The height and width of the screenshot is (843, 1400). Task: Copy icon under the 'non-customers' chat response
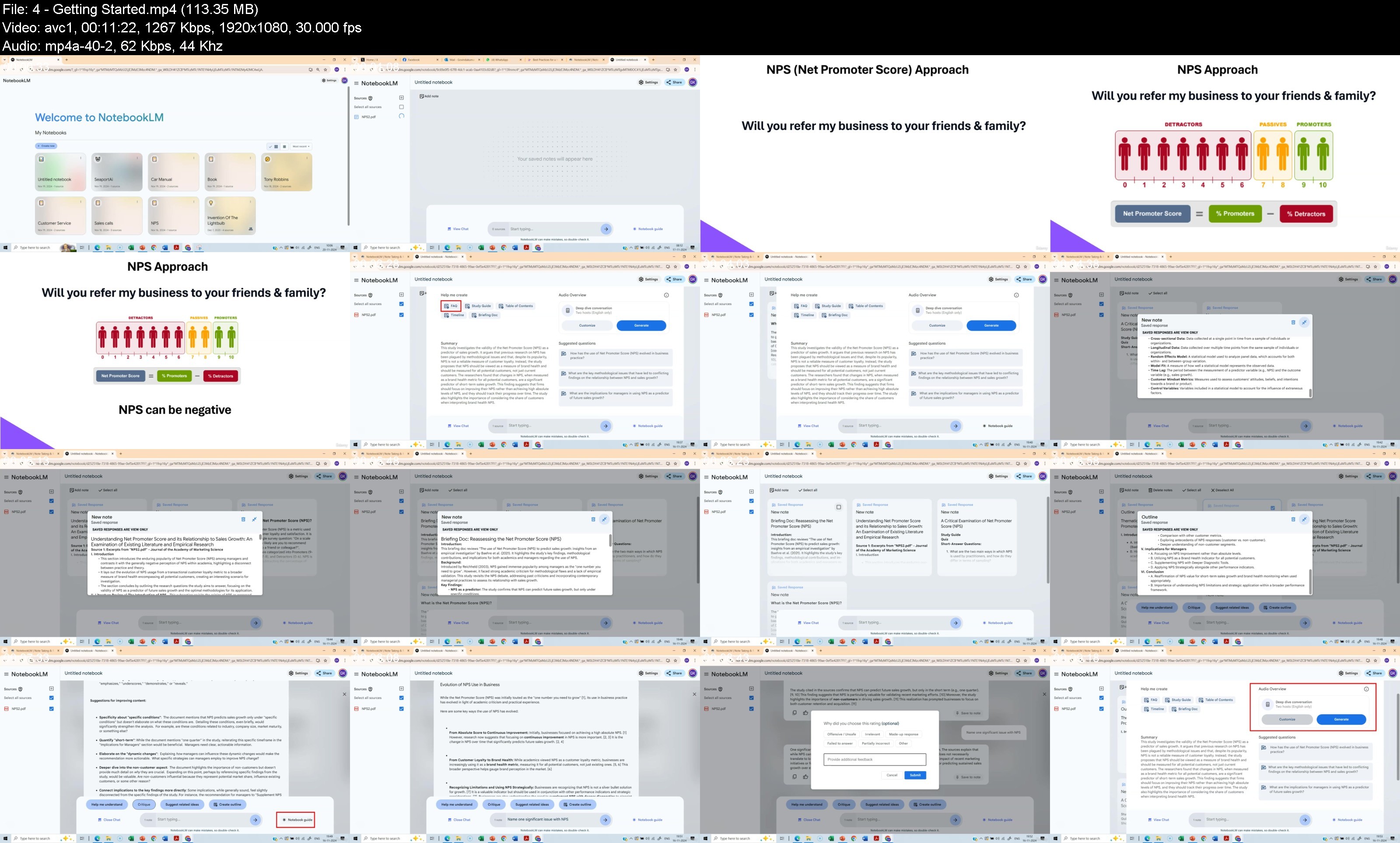[x=794, y=713]
